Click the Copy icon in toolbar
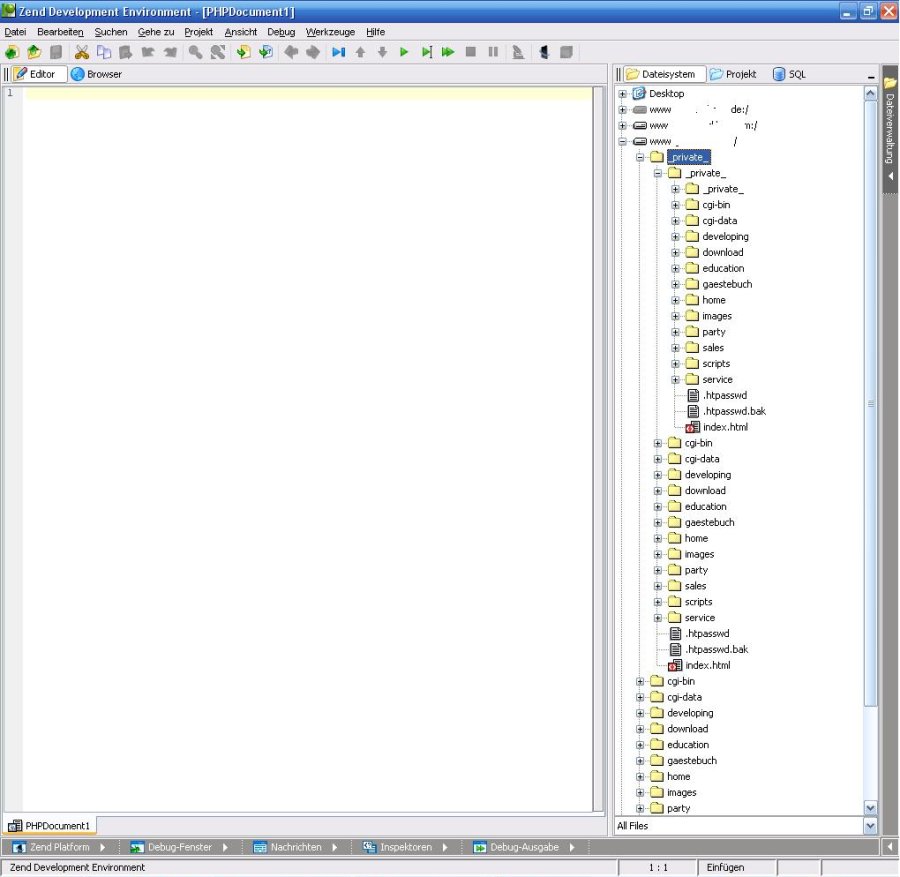 click(104, 52)
